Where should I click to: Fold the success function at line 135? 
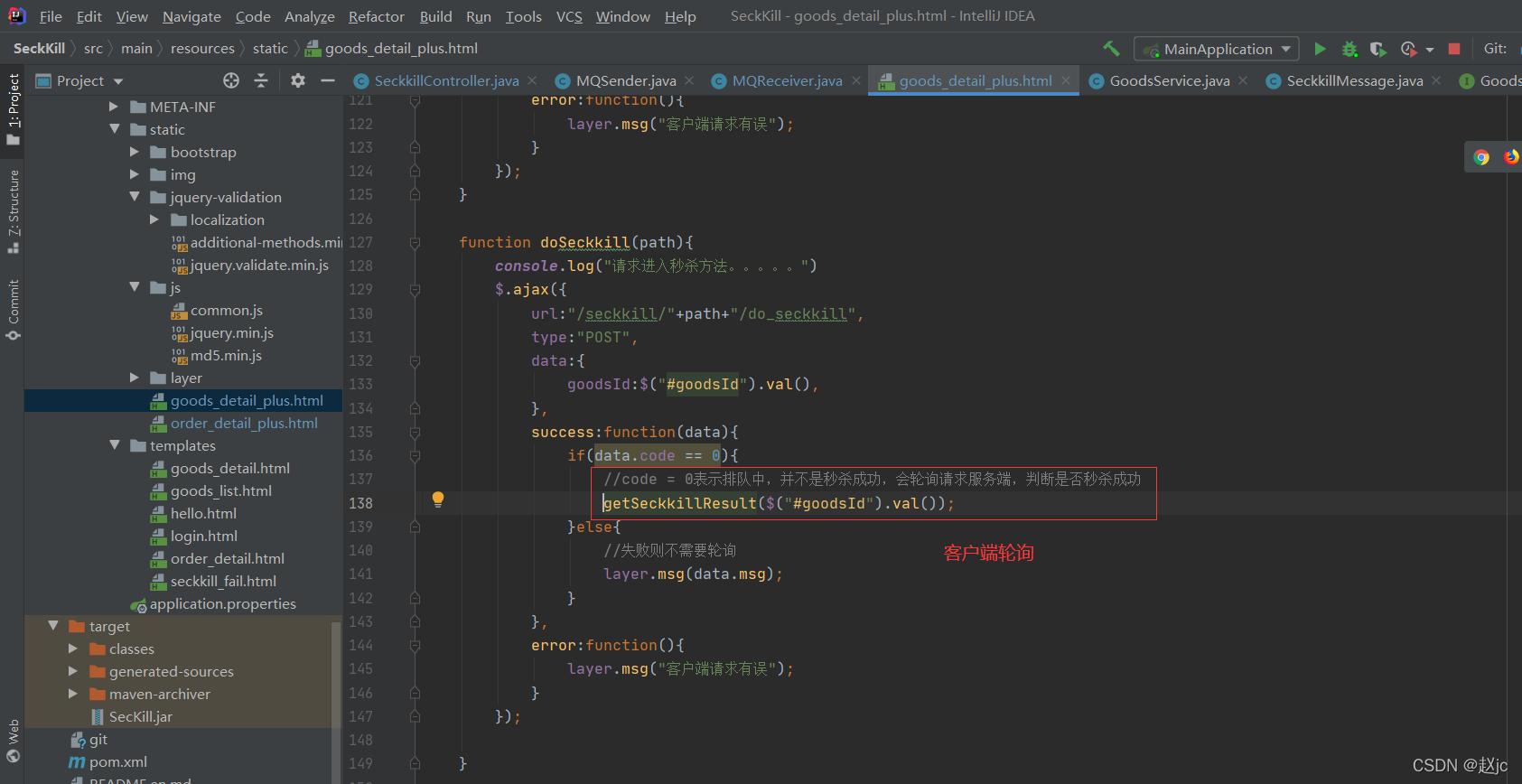[x=415, y=432]
